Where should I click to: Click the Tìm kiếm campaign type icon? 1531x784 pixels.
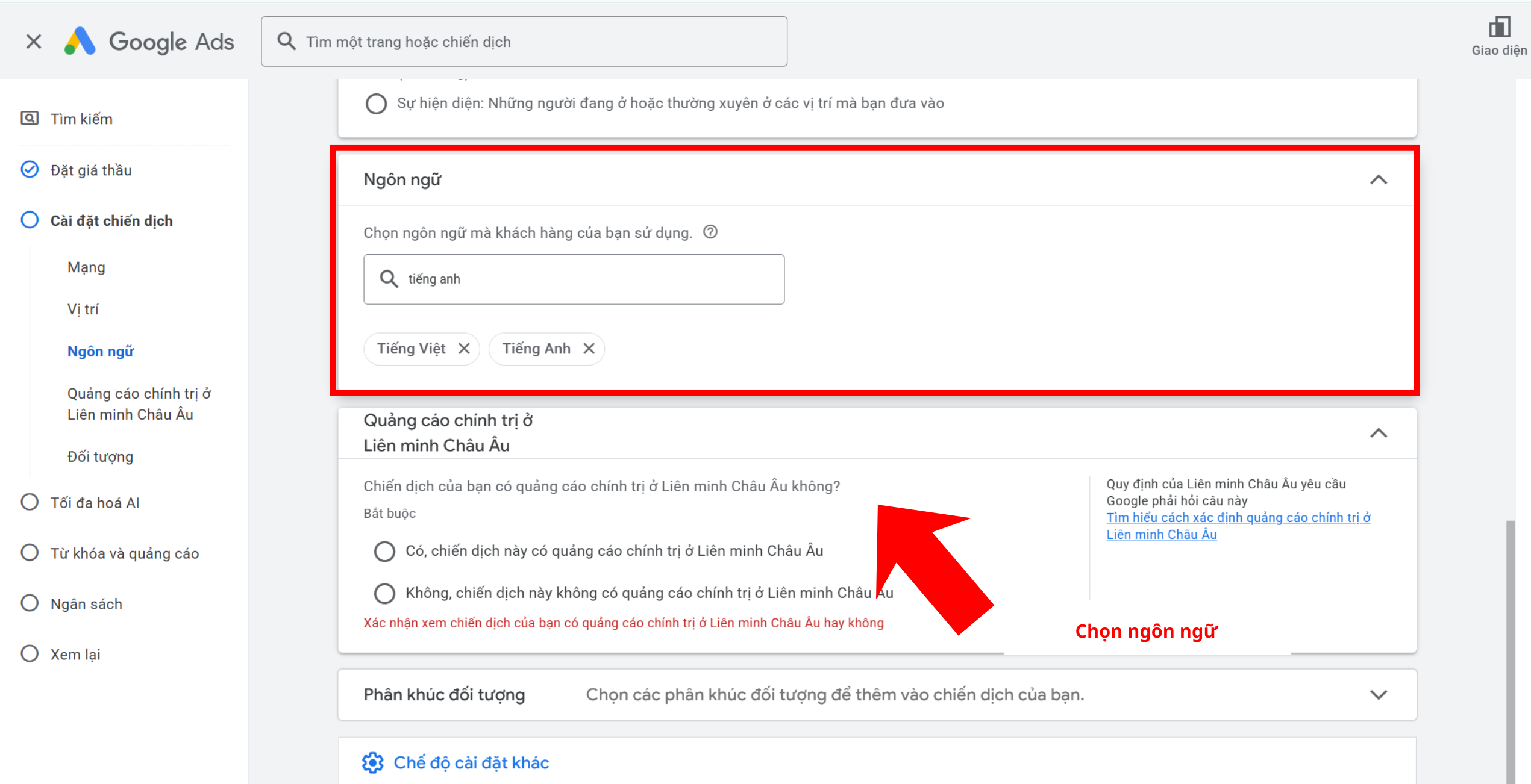tap(30, 118)
